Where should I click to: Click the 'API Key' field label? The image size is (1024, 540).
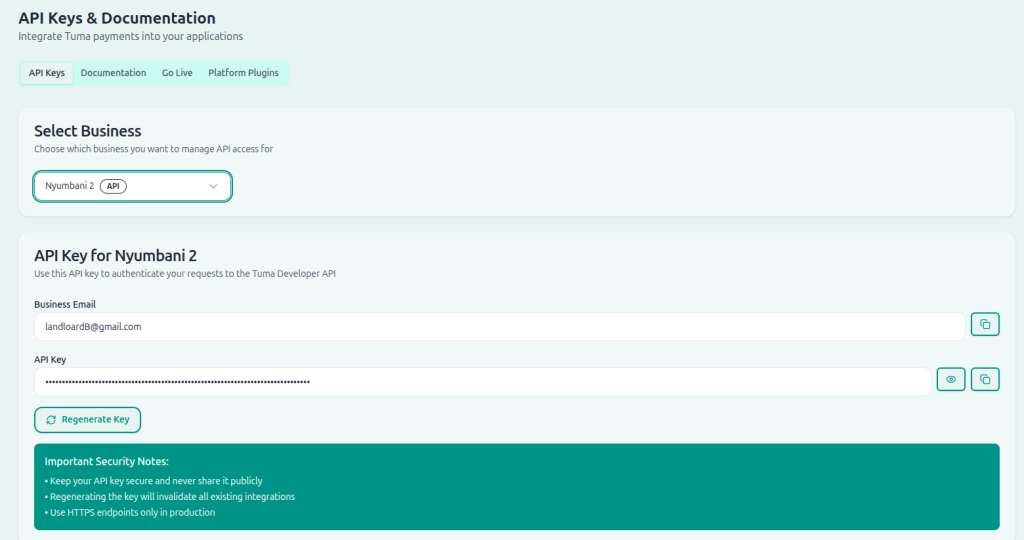click(50, 360)
